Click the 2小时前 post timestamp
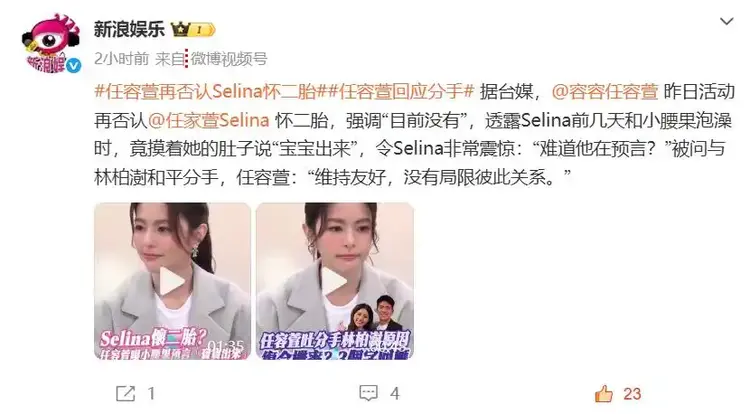Screen dimensions: 750x414 point(121,59)
